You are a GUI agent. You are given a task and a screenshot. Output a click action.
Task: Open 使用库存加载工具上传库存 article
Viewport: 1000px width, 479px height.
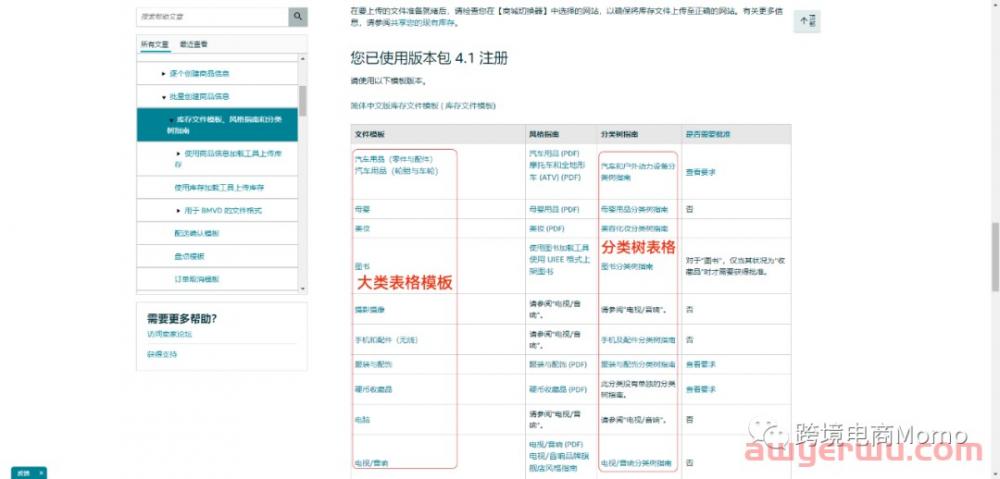(x=219, y=188)
